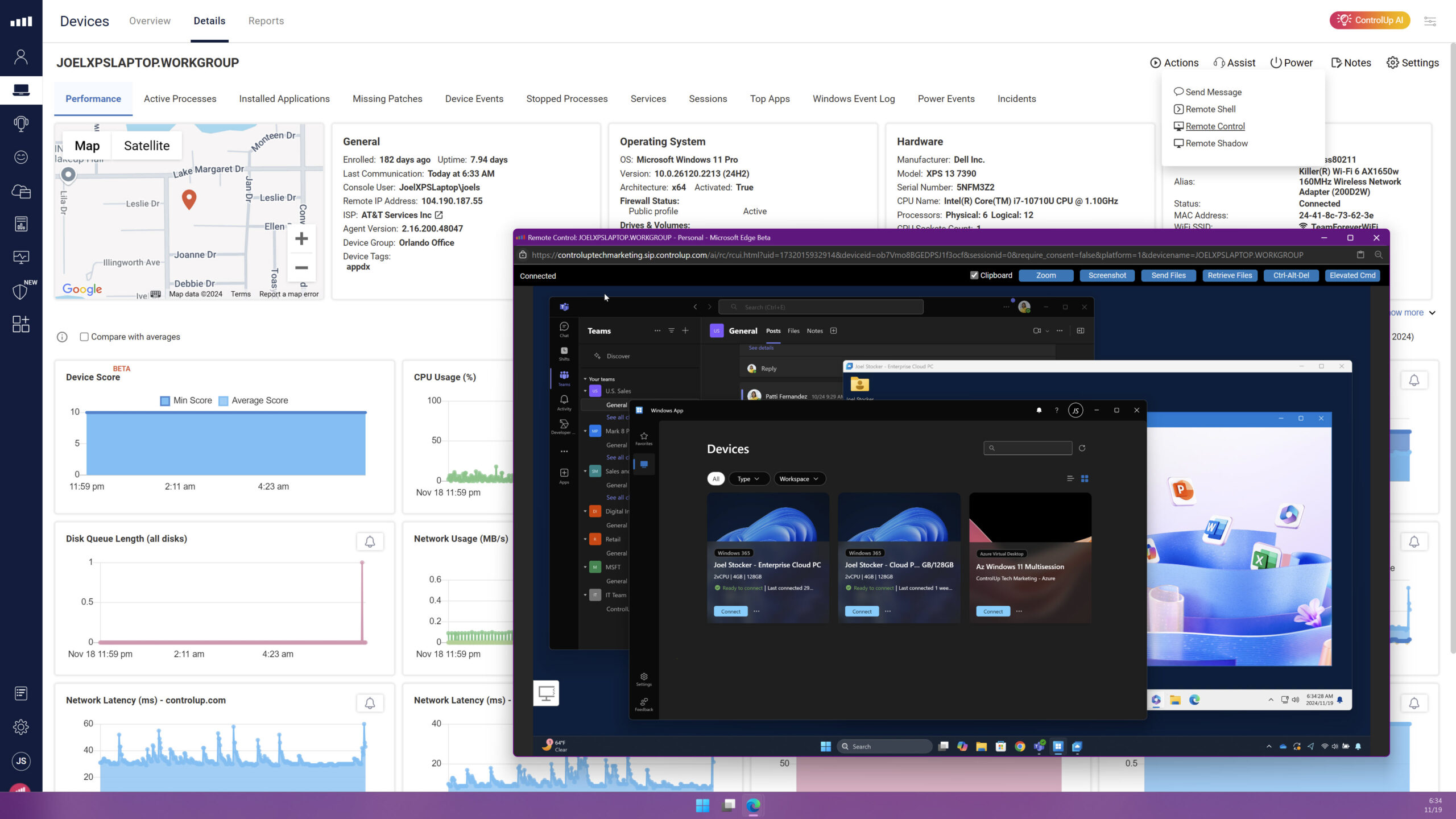This screenshot has width=1456, height=819.
Task: Click the Send Files button
Action: [1168, 275]
